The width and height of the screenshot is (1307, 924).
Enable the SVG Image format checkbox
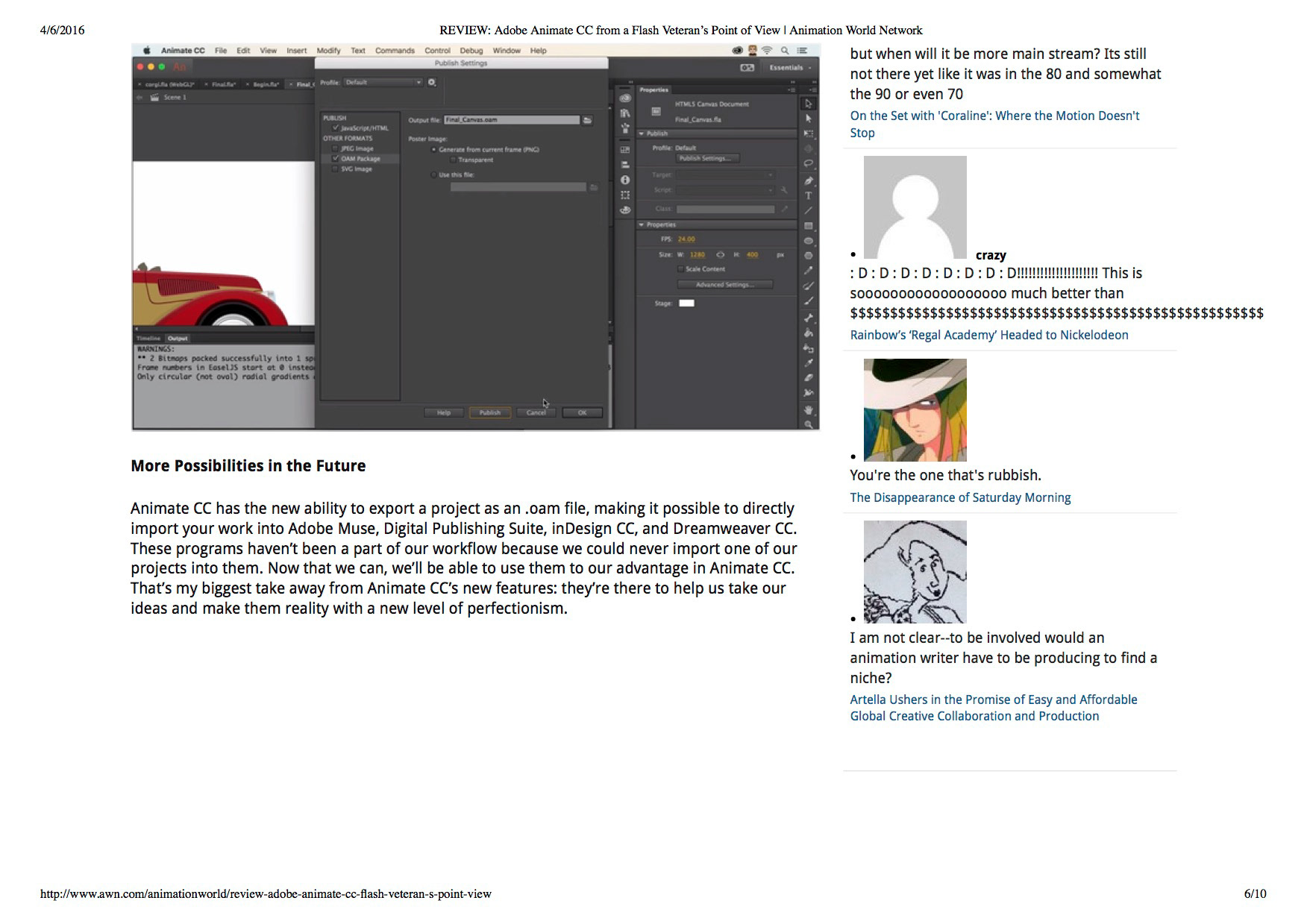pos(336,169)
